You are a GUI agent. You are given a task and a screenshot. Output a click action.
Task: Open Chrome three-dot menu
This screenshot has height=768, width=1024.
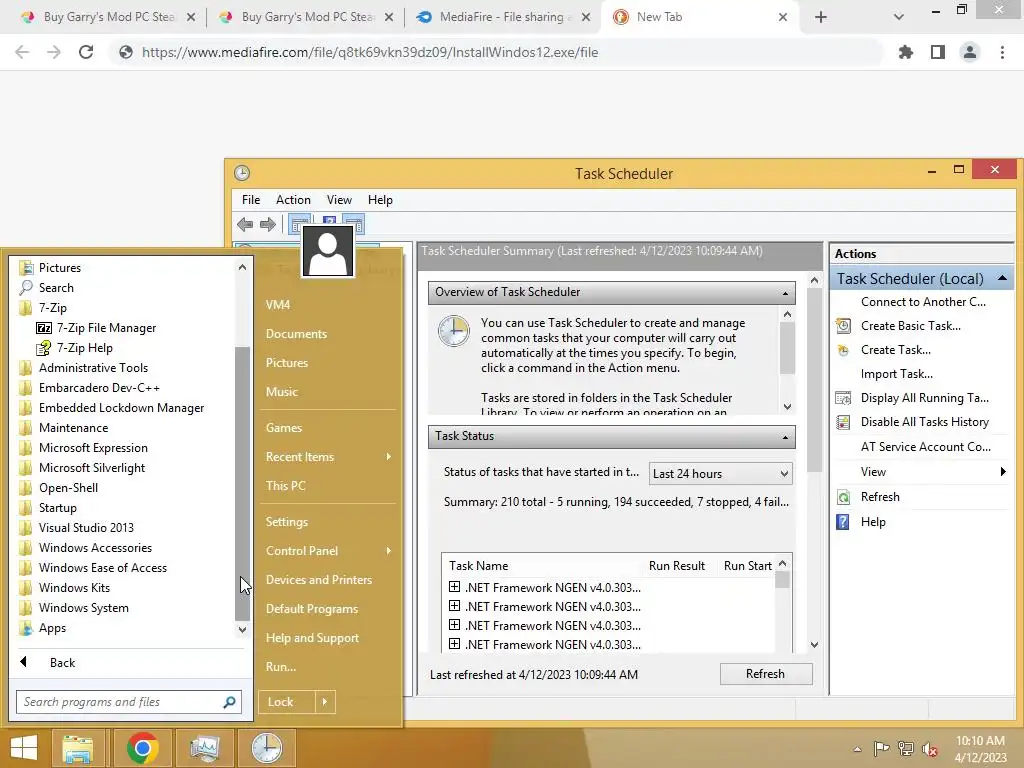point(1002,52)
